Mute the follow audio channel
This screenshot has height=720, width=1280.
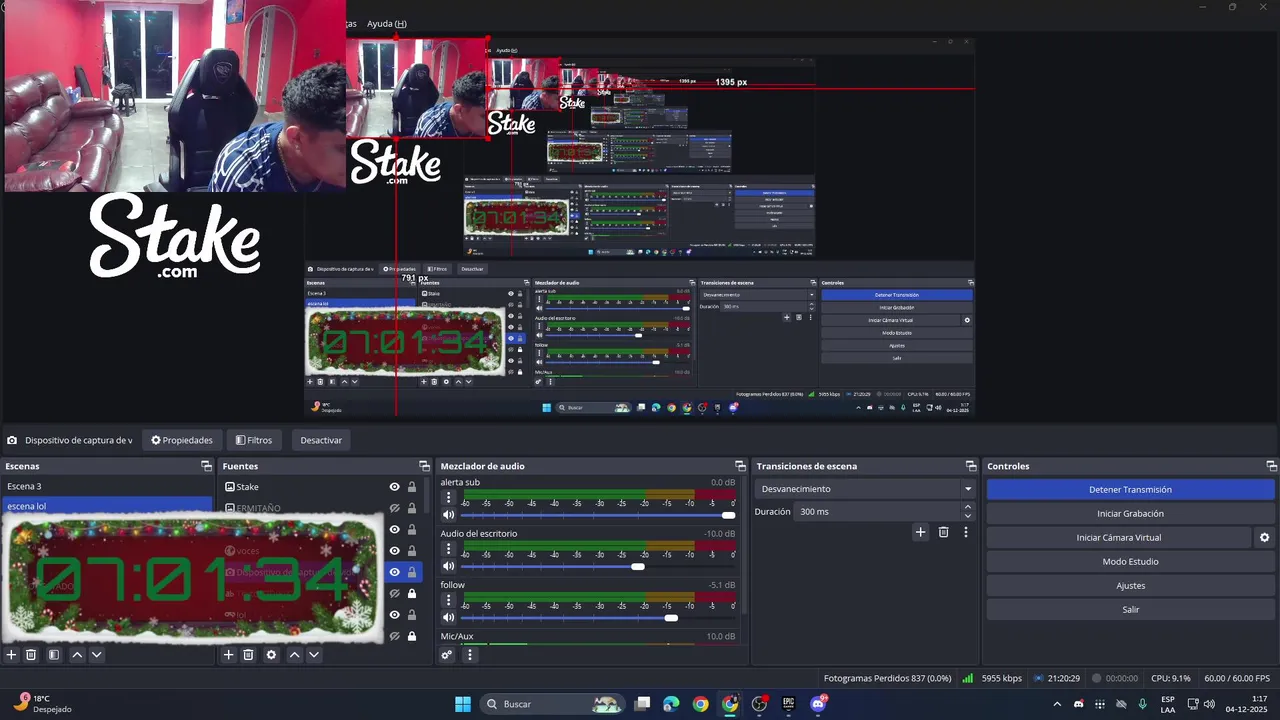coord(448,617)
